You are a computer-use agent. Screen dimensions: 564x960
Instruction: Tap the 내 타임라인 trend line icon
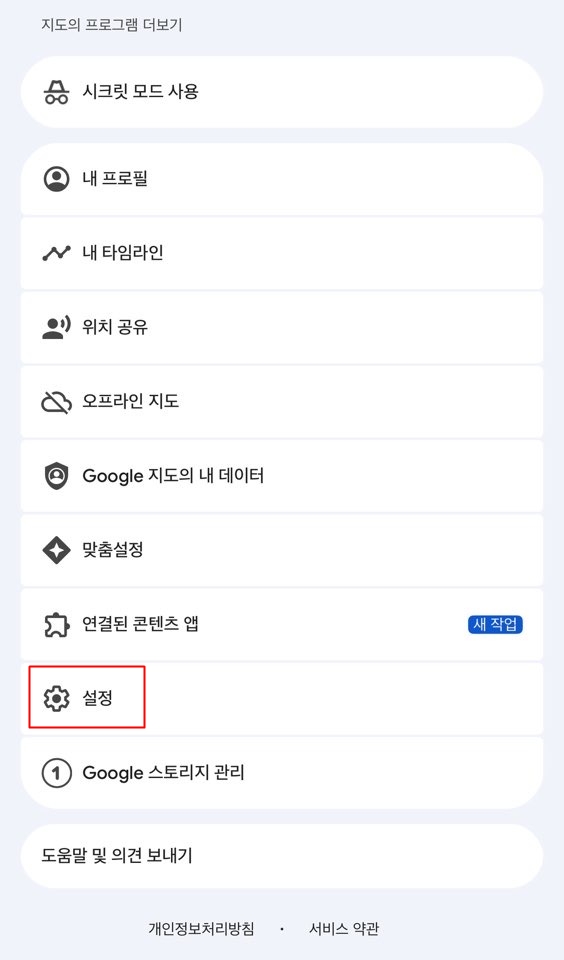click(56, 253)
